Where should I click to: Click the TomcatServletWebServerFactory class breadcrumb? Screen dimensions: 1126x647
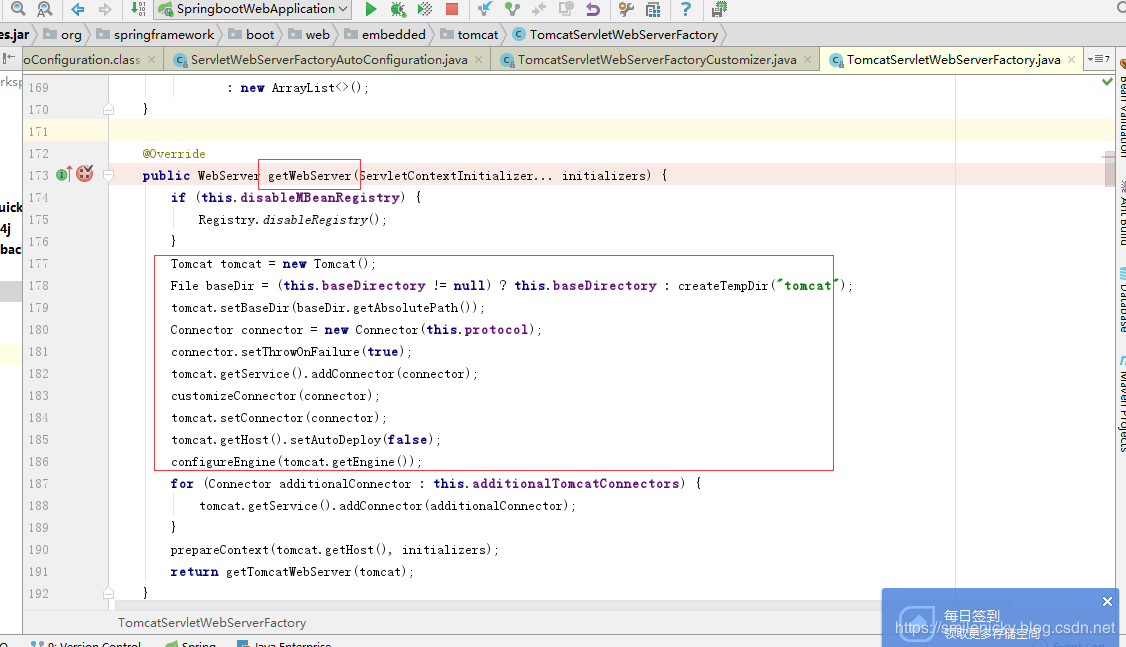[x=615, y=34]
